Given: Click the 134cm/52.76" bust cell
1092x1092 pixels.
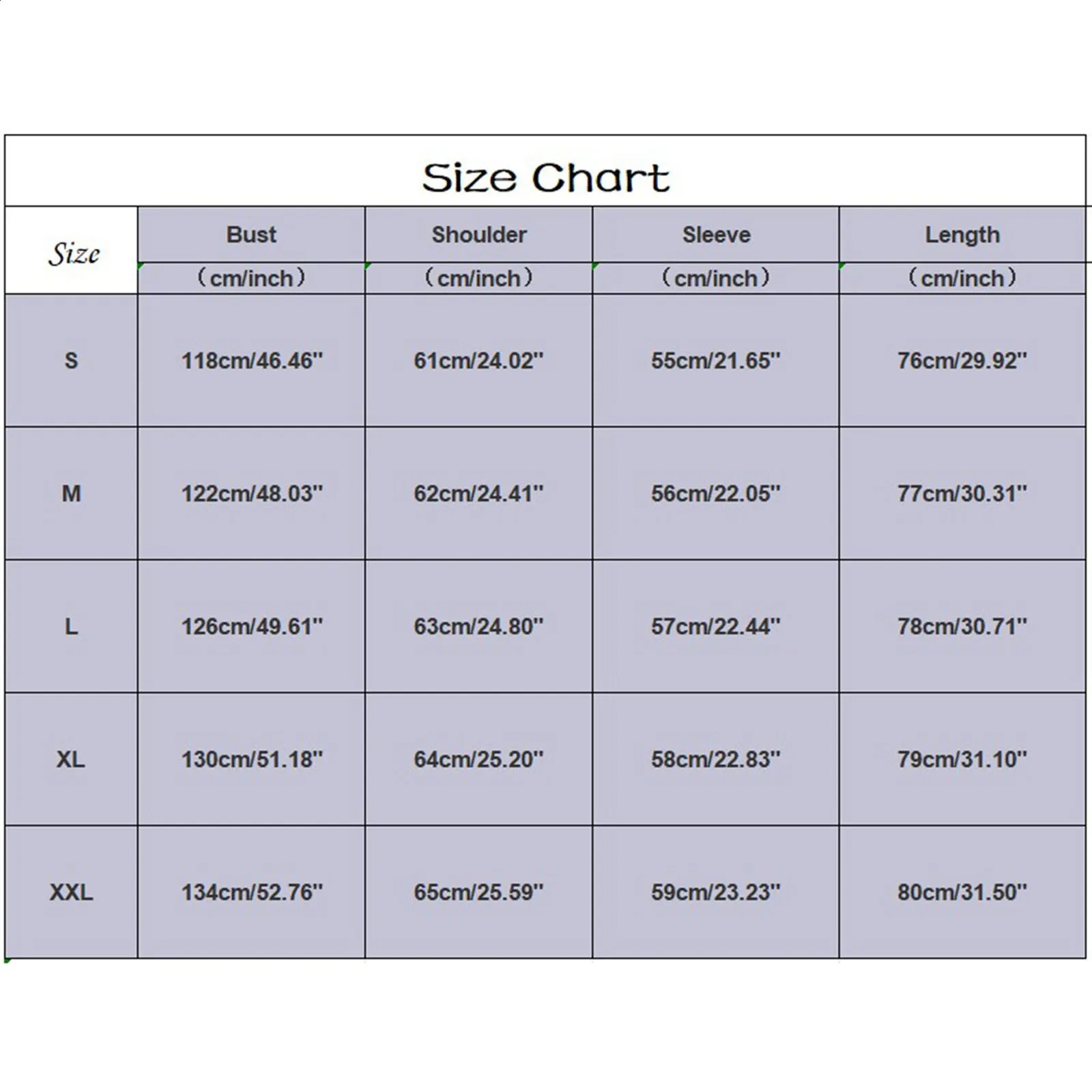Looking at the screenshot, I should coord(251,892).
